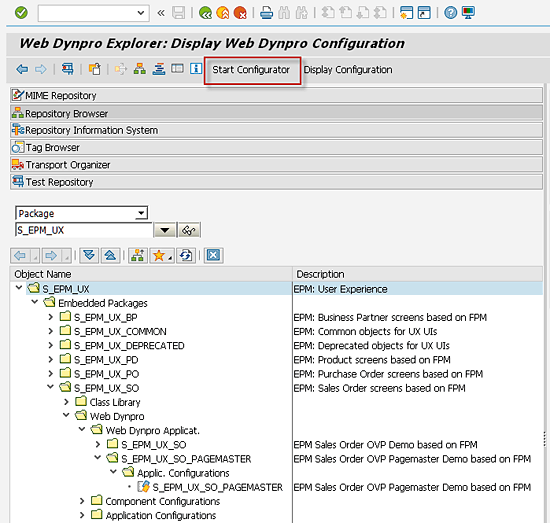Image resolution: width=550 pixels, height=523 pixels.
Task: Collapse Applic. Configurations node
Action: point(114,472)
